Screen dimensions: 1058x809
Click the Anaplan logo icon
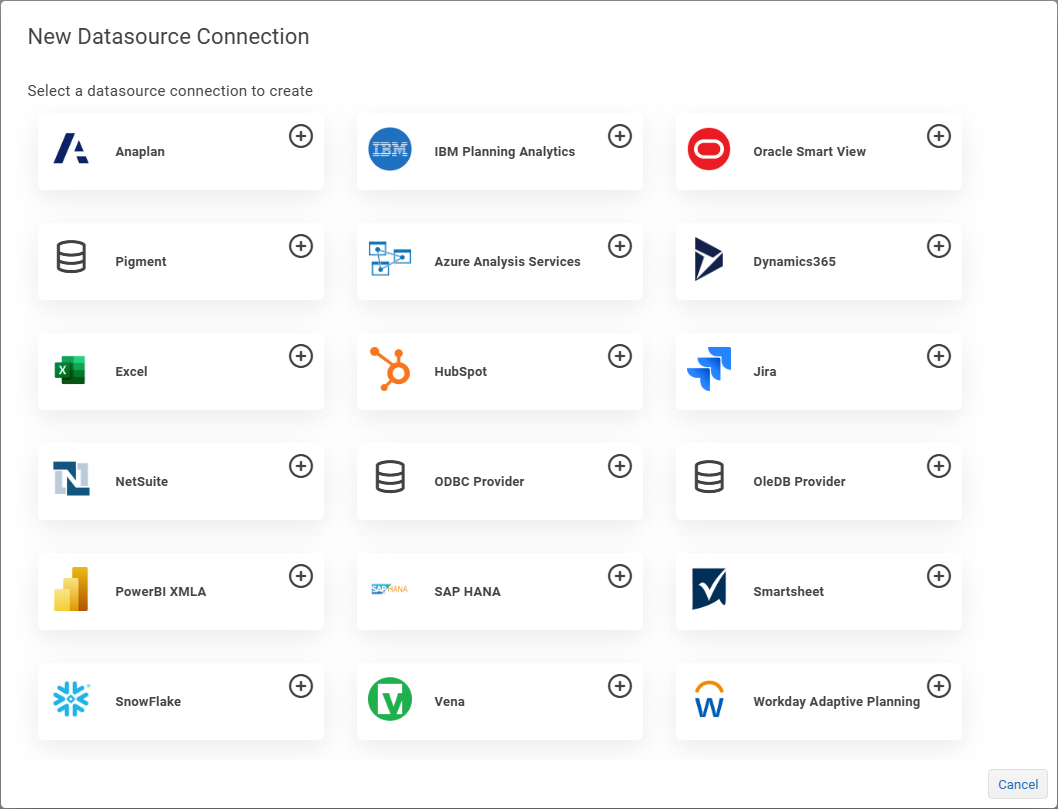(x=71, y=150)
